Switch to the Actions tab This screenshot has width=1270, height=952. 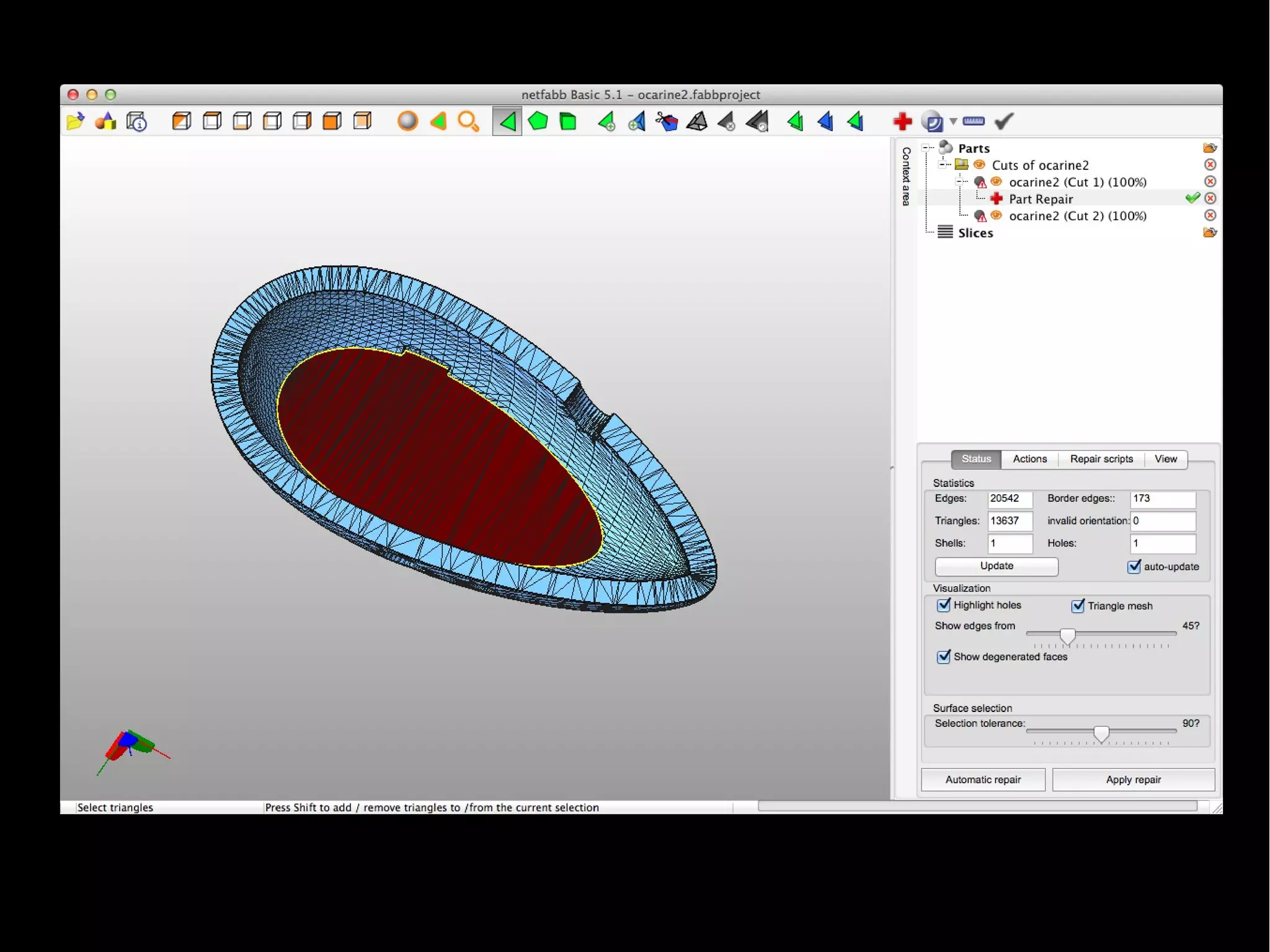tap(1029, 459)
